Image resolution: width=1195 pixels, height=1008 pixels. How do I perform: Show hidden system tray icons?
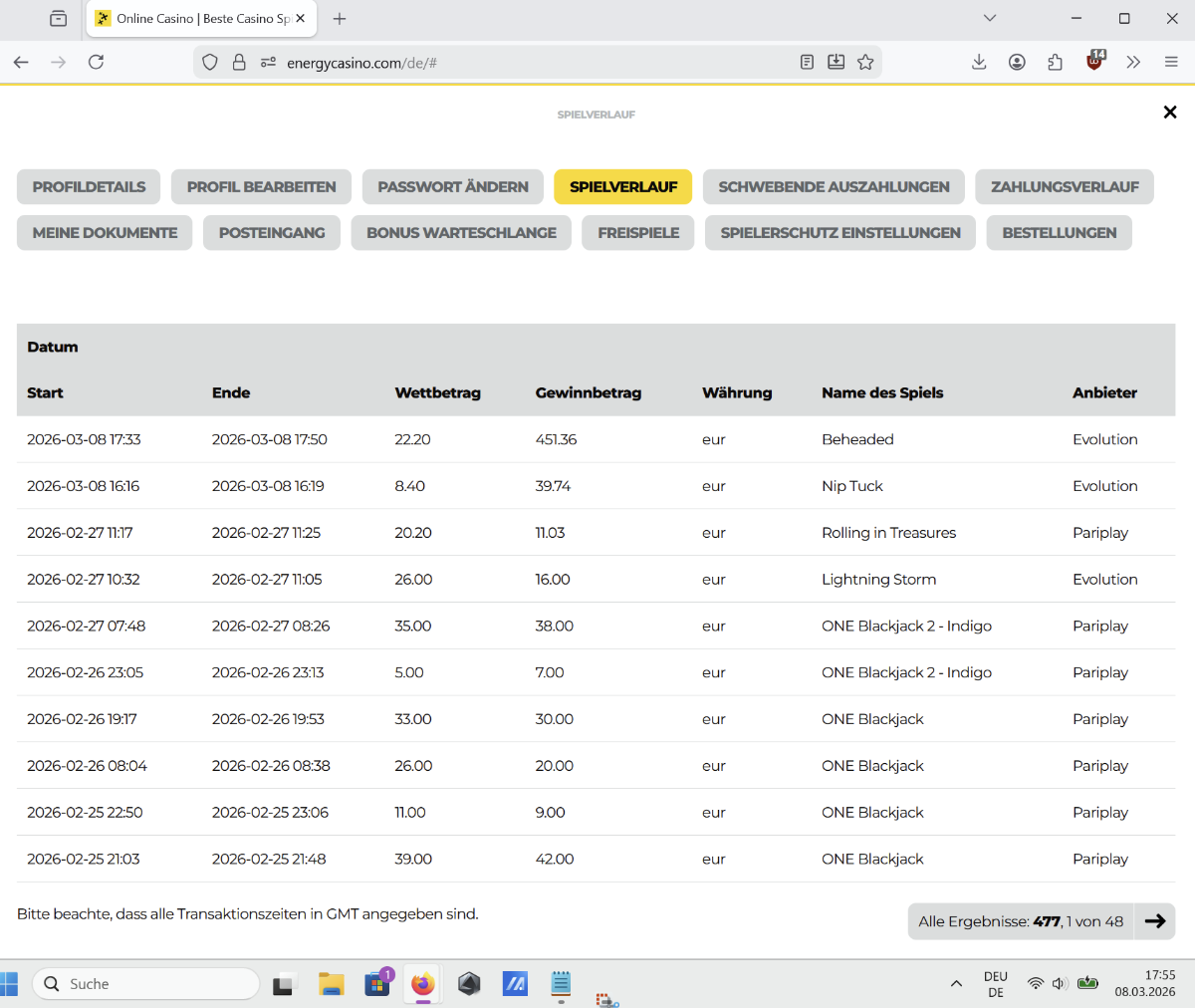pyautogui.click(x=956, y=984)
